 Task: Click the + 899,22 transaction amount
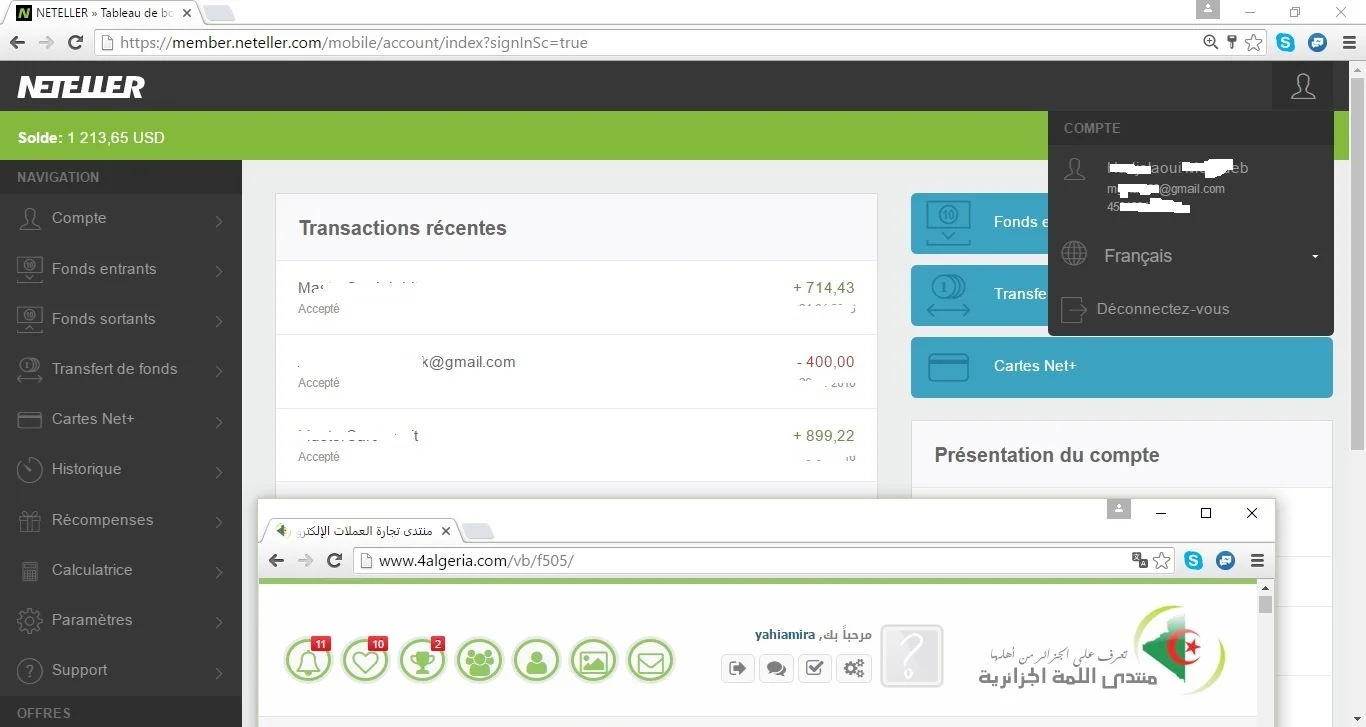coord(824,436)
